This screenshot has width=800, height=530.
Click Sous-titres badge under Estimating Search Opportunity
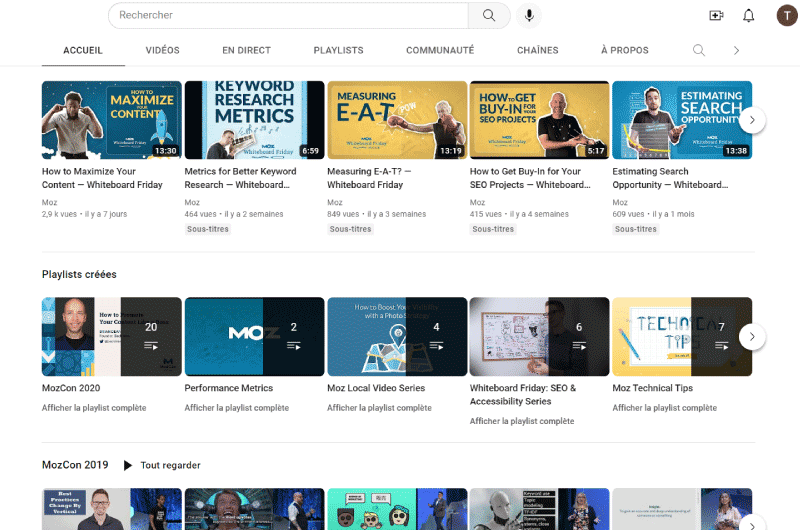[636, 229]
